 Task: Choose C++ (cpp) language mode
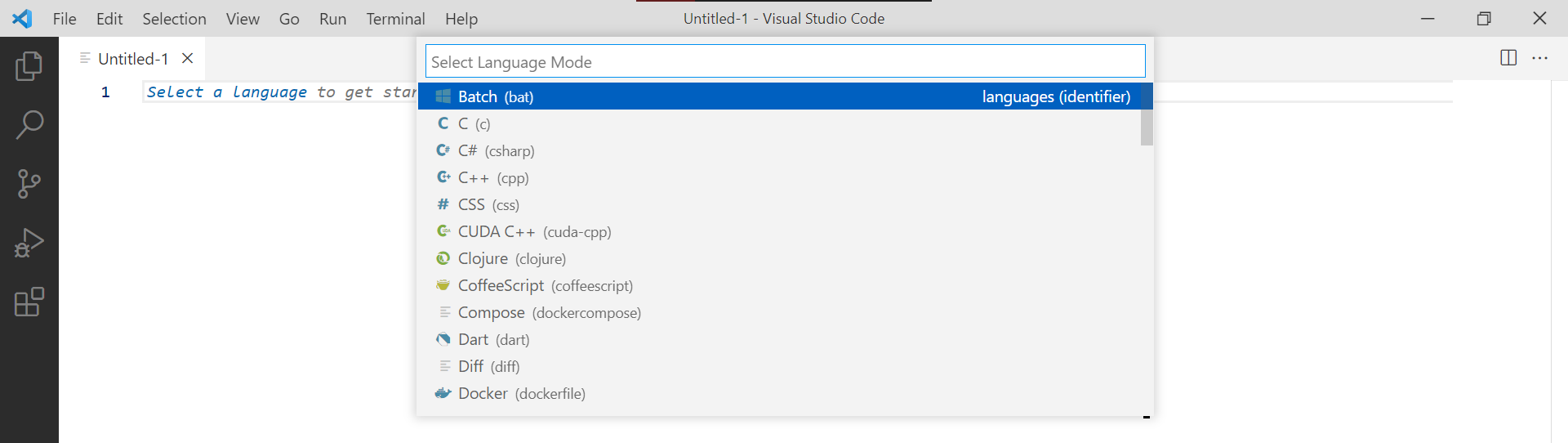pyautogui.click(x=779, y=177)
